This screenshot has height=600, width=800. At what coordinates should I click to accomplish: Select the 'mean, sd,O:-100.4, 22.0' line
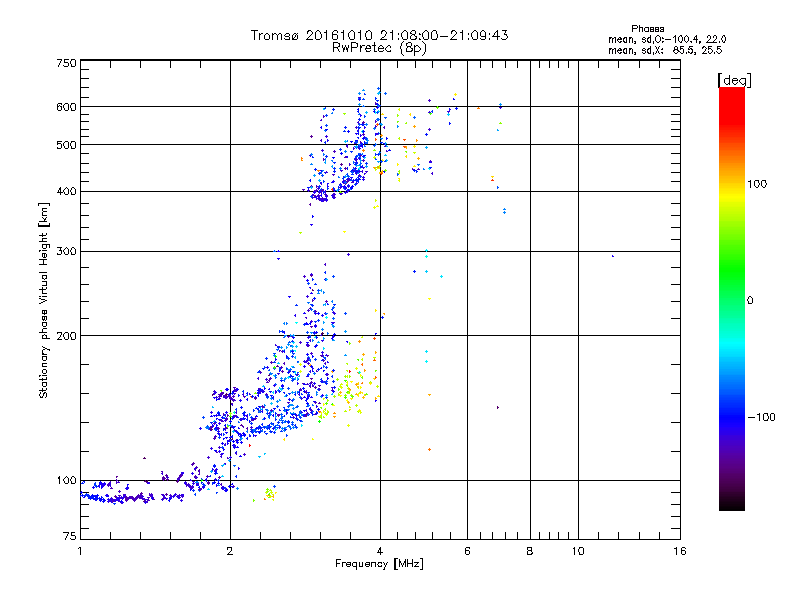(x=667, y=40)
